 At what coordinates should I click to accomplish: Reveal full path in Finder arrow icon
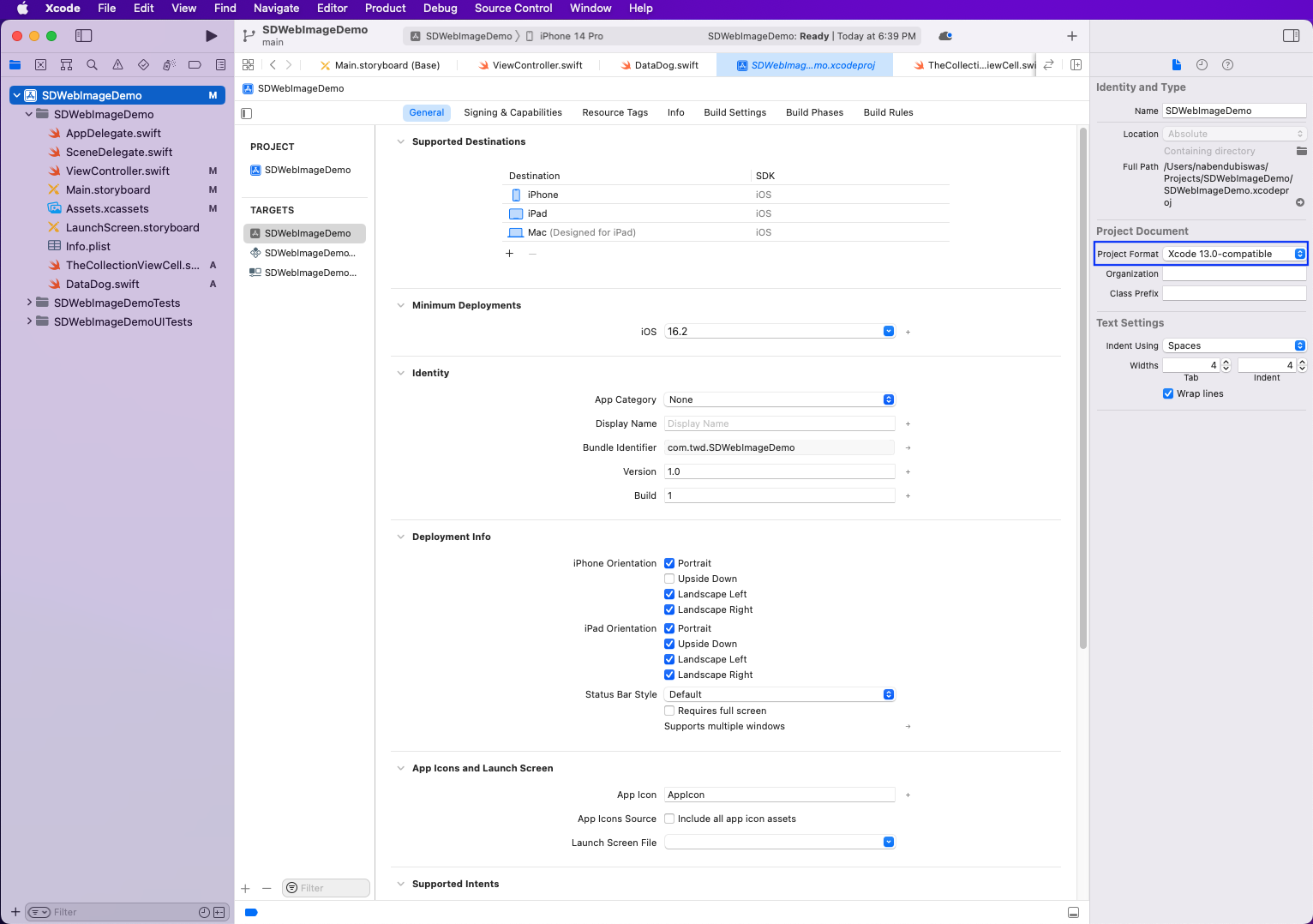pos(1300,203)
